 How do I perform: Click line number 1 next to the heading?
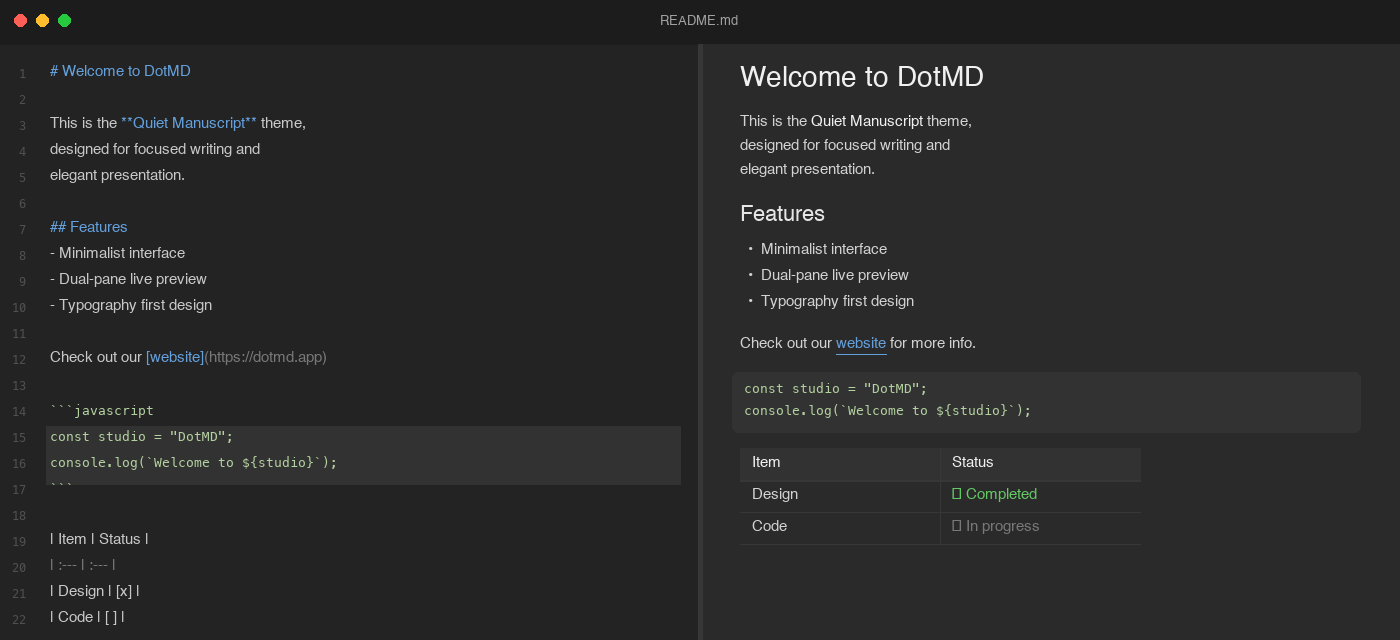[x=22, y=72]
